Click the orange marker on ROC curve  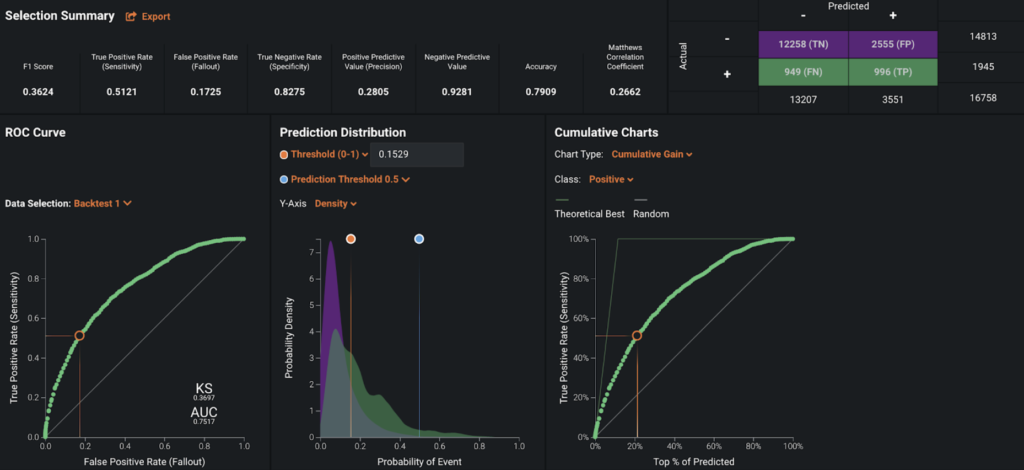(80, 336)
